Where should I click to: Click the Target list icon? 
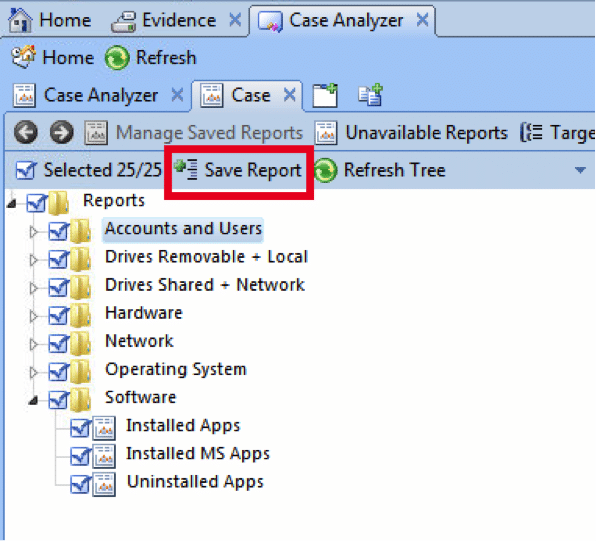(x=531, y=132)
